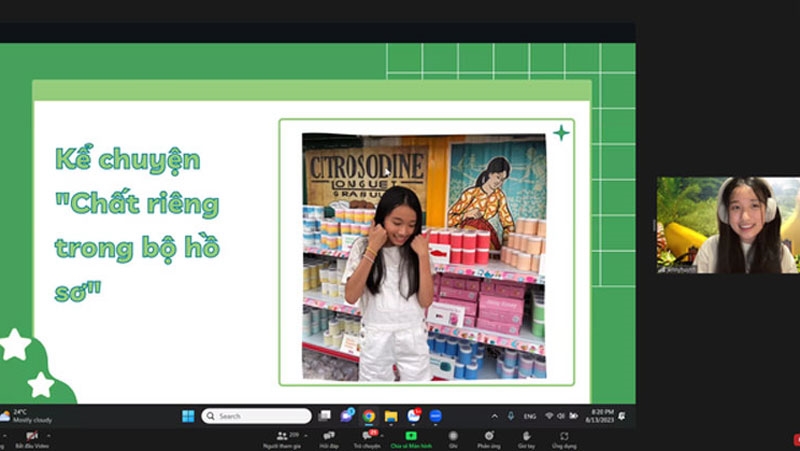Screen dimensions: 800x451
Task: Click the "Kể chuyện" slide title text
Action: [x=128, y=160]
